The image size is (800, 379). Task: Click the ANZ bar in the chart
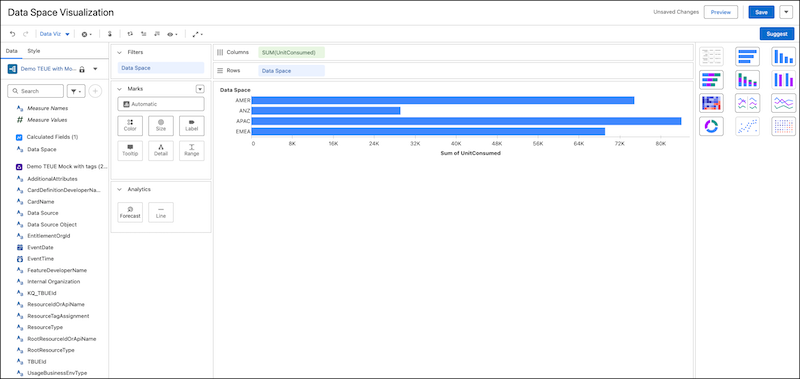[x=326, y=111]
